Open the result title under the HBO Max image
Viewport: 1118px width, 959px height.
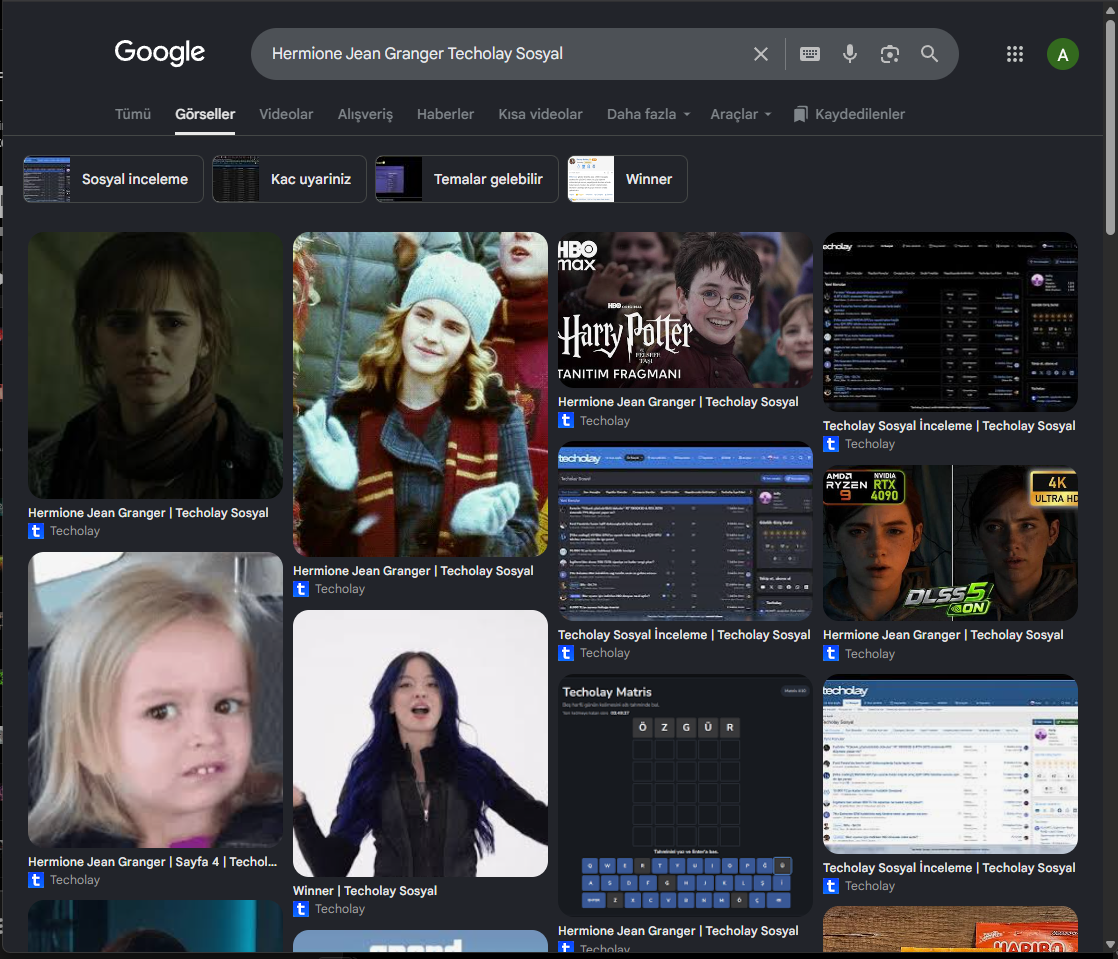point(678,401)
